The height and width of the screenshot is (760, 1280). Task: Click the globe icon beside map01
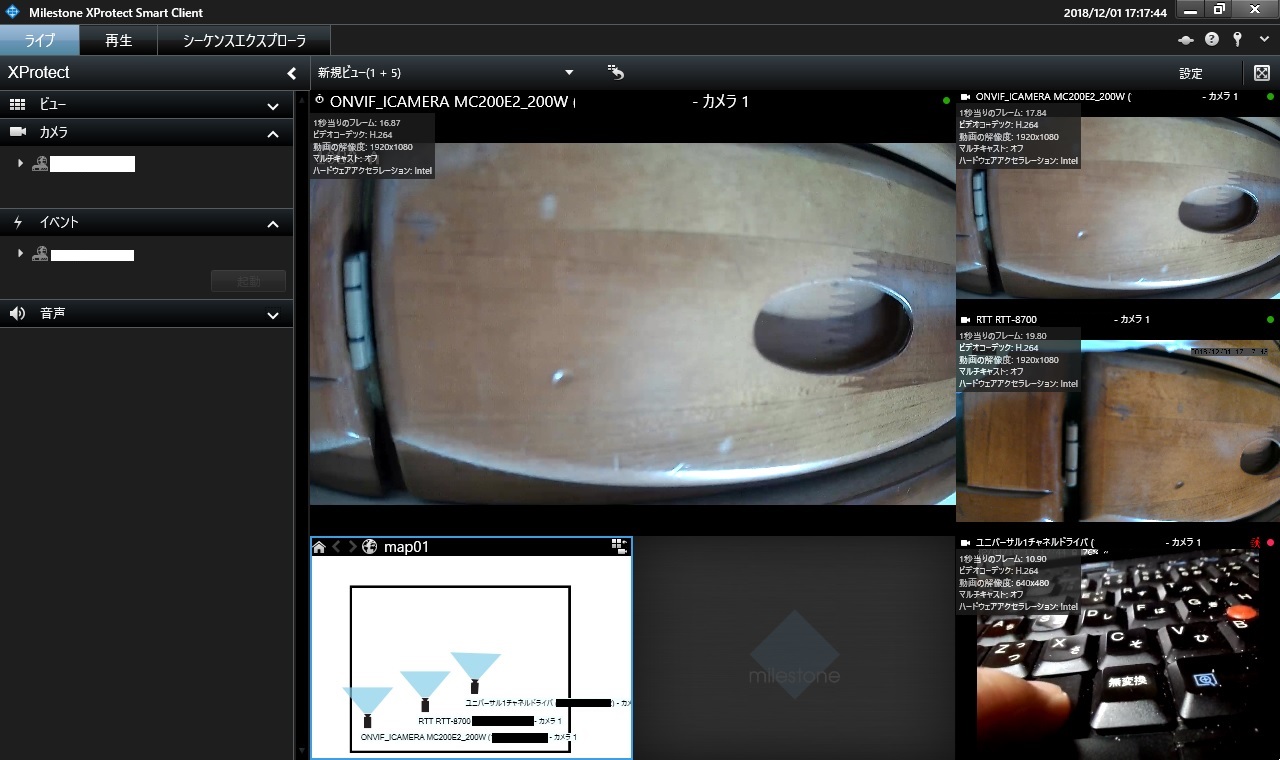[x=370, y=547]
